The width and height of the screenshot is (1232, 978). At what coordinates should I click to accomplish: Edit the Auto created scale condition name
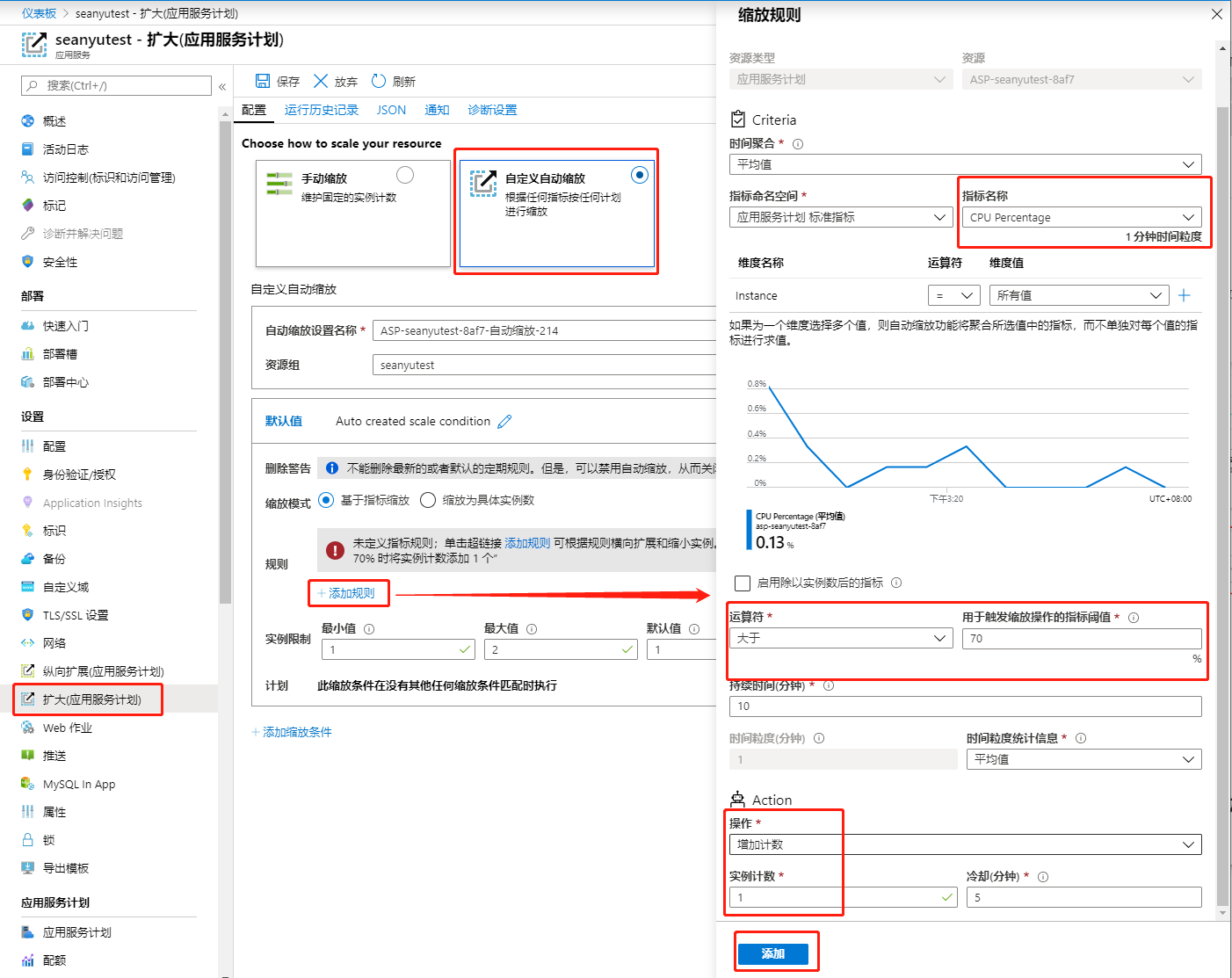coord(505,421)
